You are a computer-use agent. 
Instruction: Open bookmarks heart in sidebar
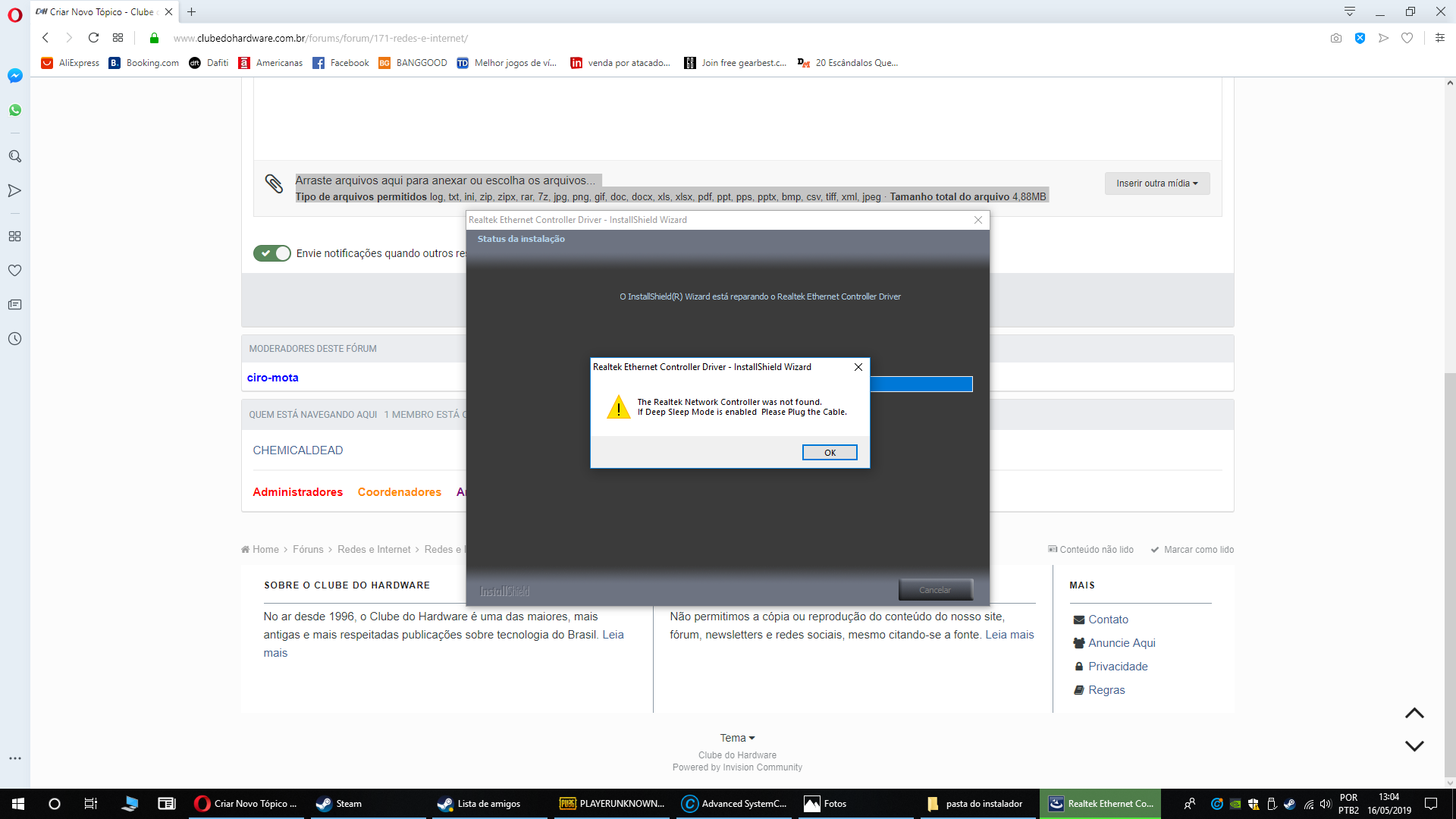coord(14,270)
